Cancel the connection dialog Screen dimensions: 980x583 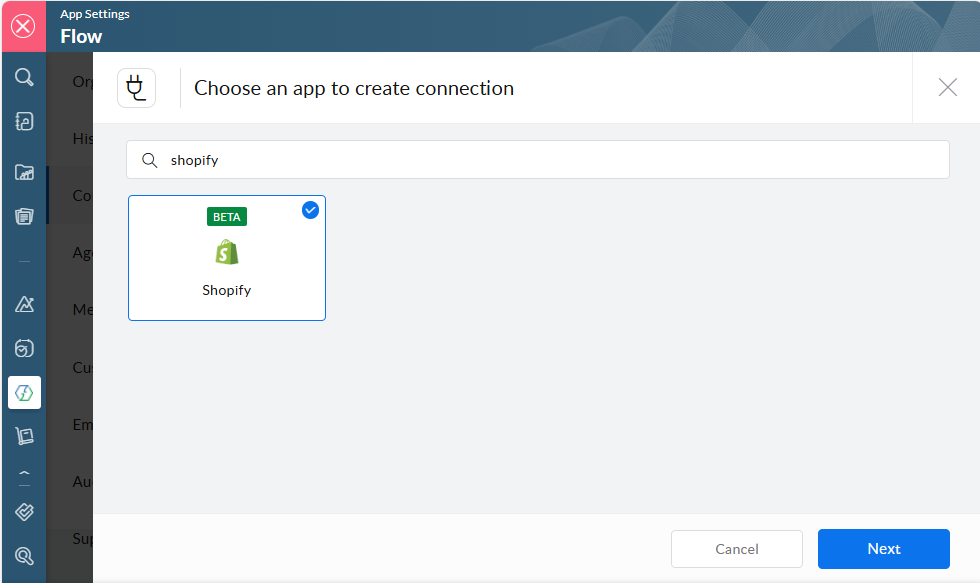pos(737,549)
